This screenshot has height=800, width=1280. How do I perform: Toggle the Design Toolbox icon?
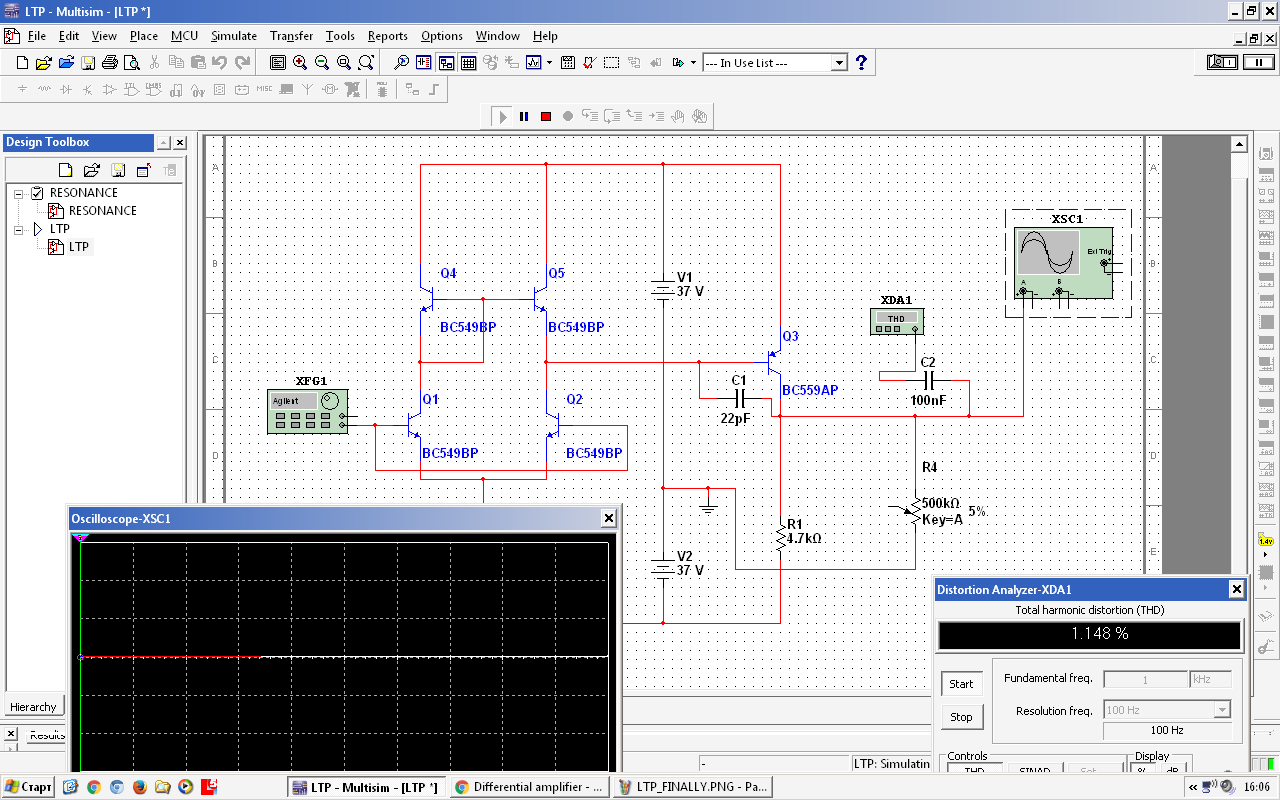click(x=446, y=62)
